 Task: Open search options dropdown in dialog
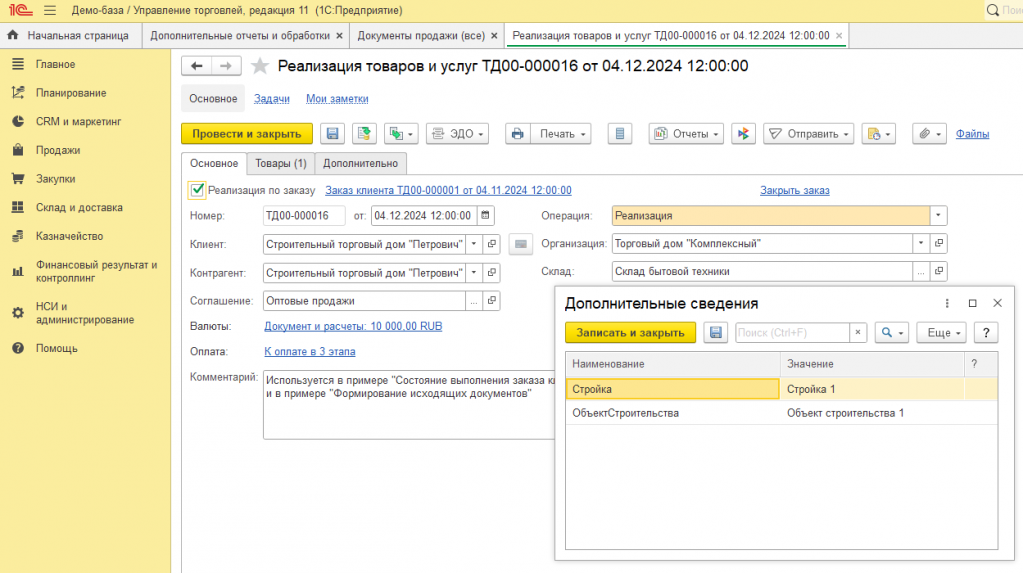pyautogui.click(x=891, y=333)
